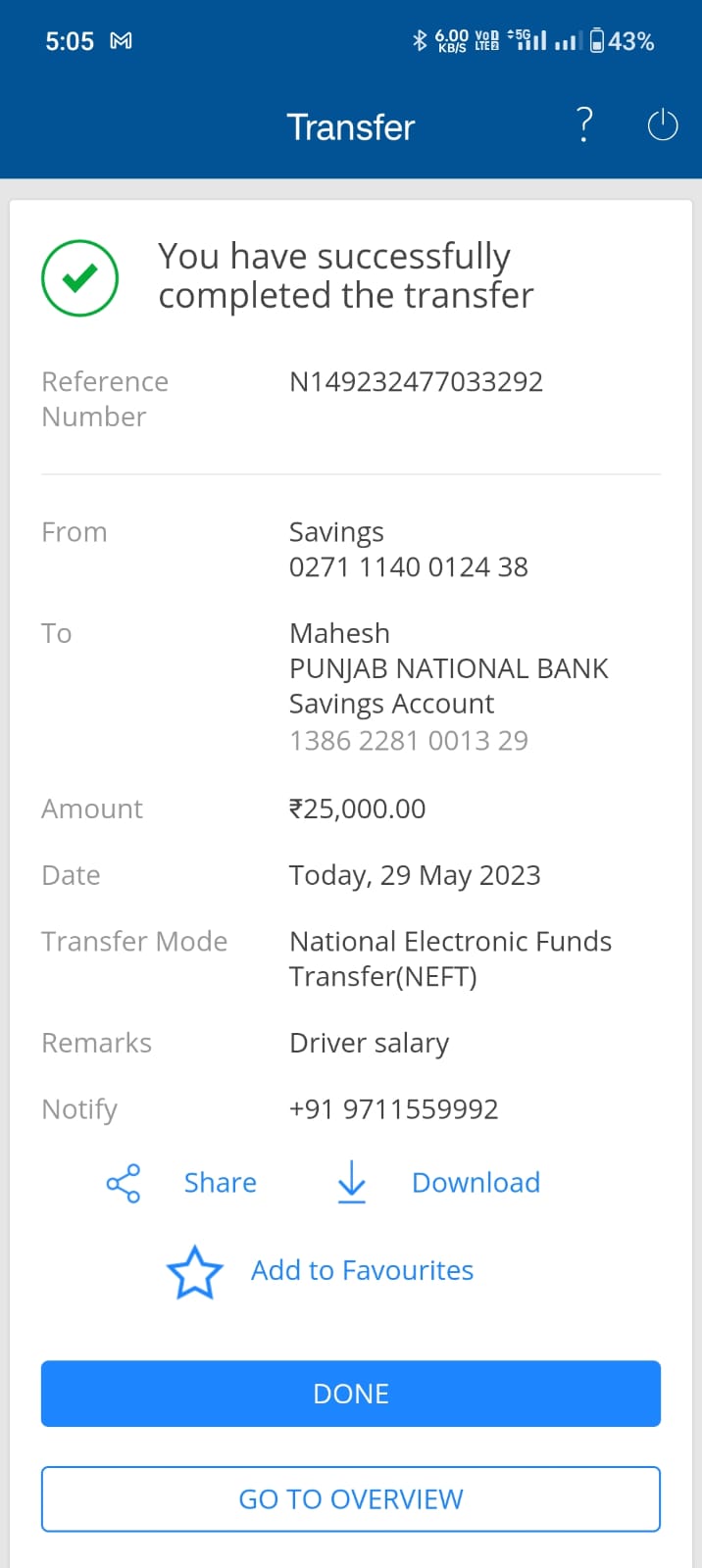Viewport: 702px width, 1568px height.
Task: Tap the amount ₹25,000.00
Action: 357,808
